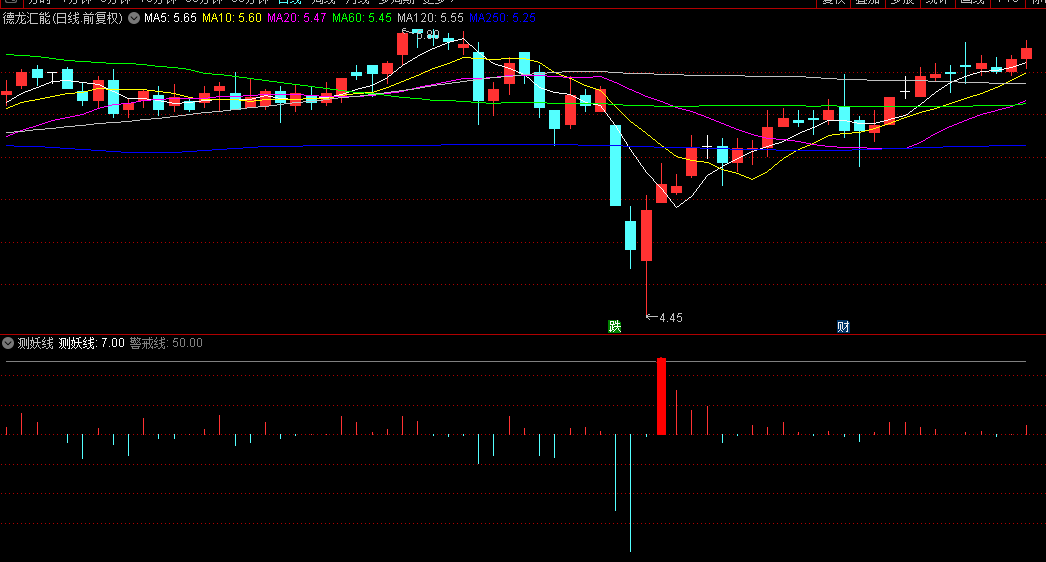1046x562 pixels.
Task: Click the 警戒线: 50.00 value
Action: coord(166,343)
